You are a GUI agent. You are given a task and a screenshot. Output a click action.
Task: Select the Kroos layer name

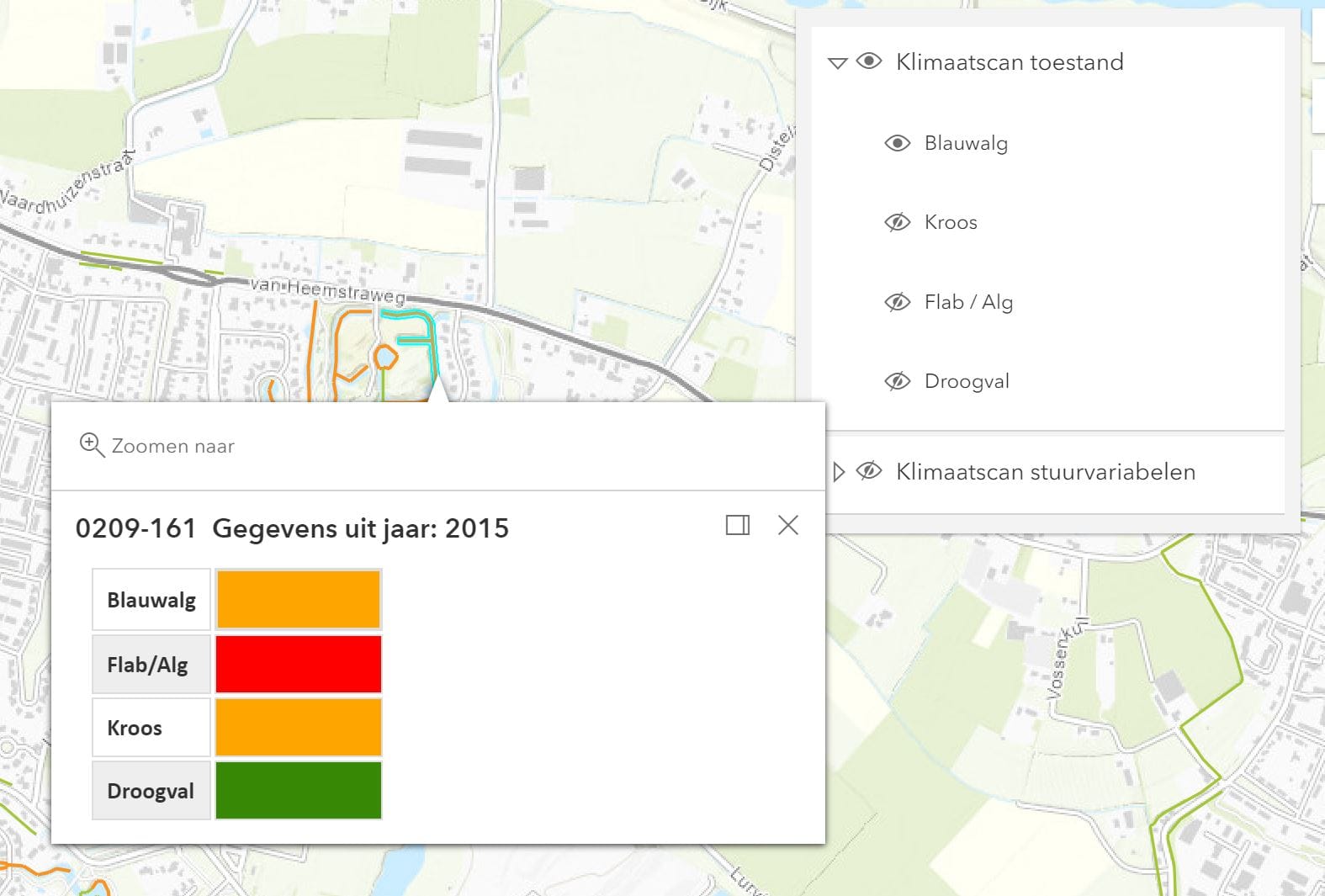tap(951, 222)
